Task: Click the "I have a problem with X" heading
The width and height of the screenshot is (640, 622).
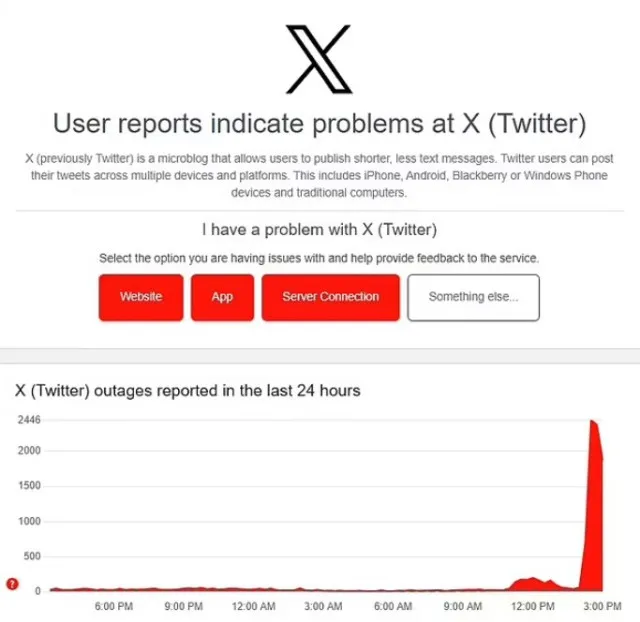Action: tap(320, 230)
